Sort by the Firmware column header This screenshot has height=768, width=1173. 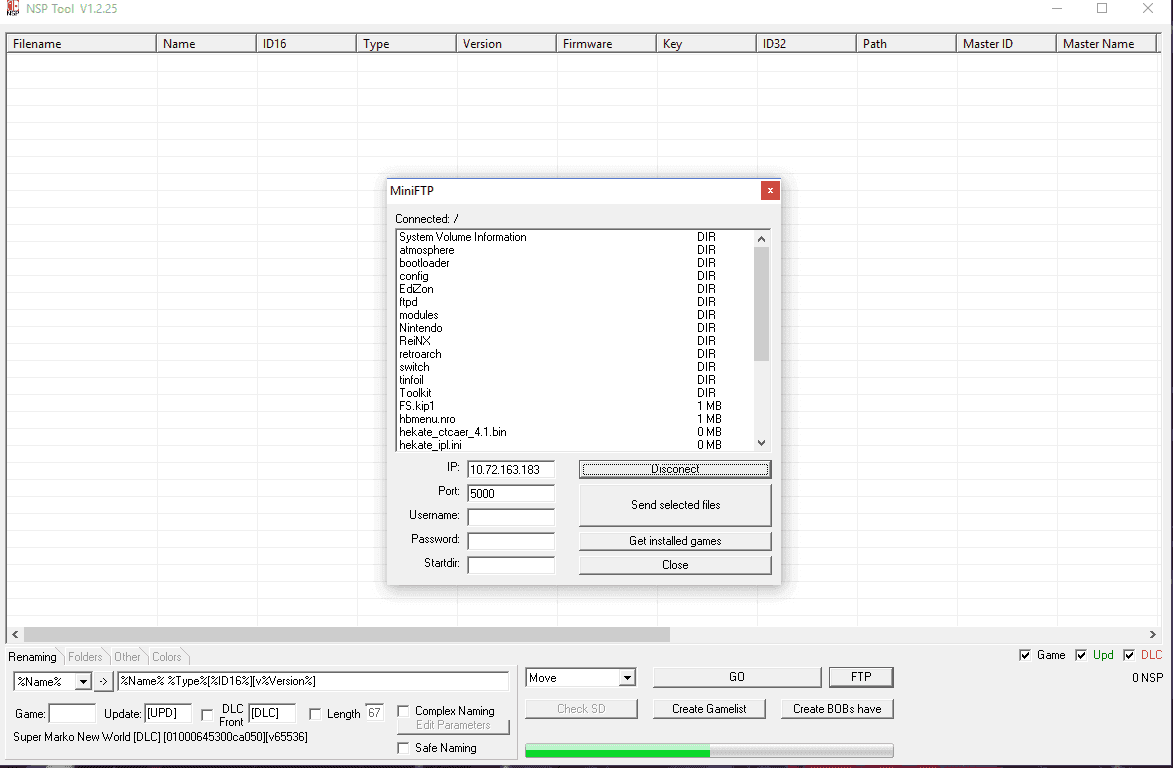[606, 43]
